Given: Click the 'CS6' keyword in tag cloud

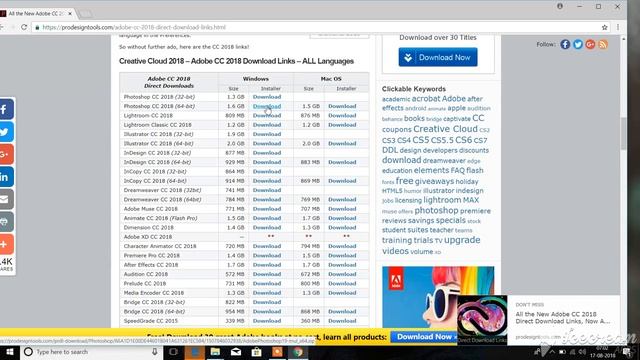Looking at the screenshot, I should (463, 140).
